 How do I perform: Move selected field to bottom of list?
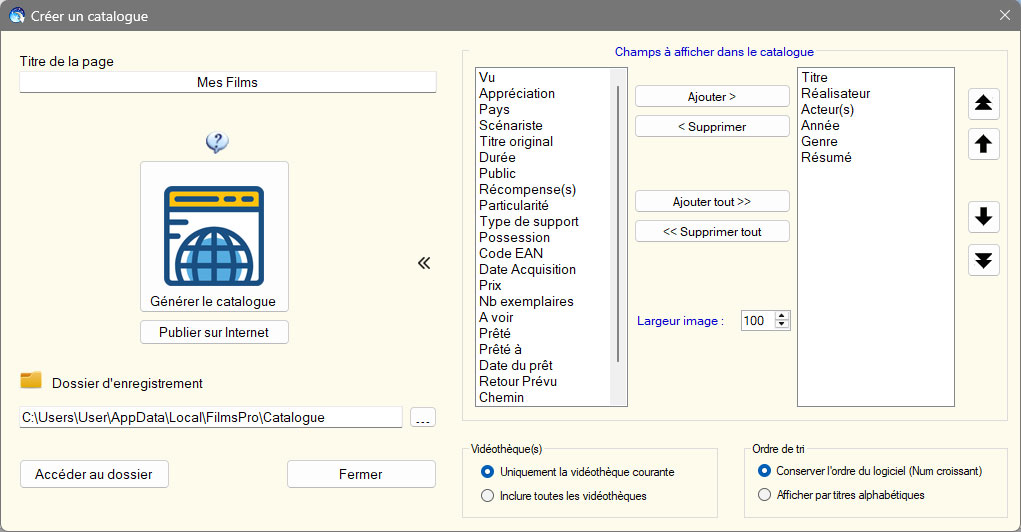click(x=983, y=260)
